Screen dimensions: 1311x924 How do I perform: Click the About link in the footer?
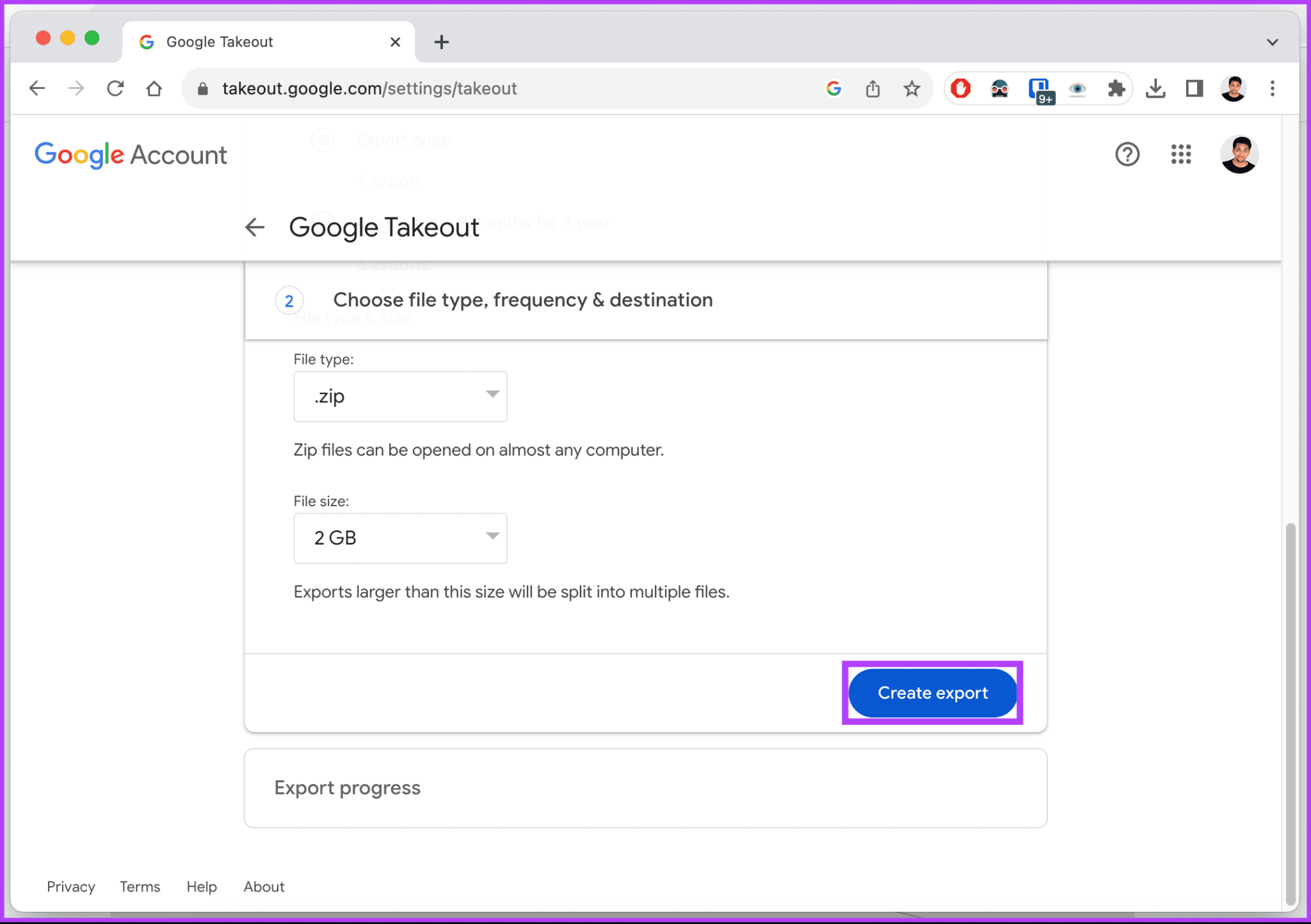(263, 887)
